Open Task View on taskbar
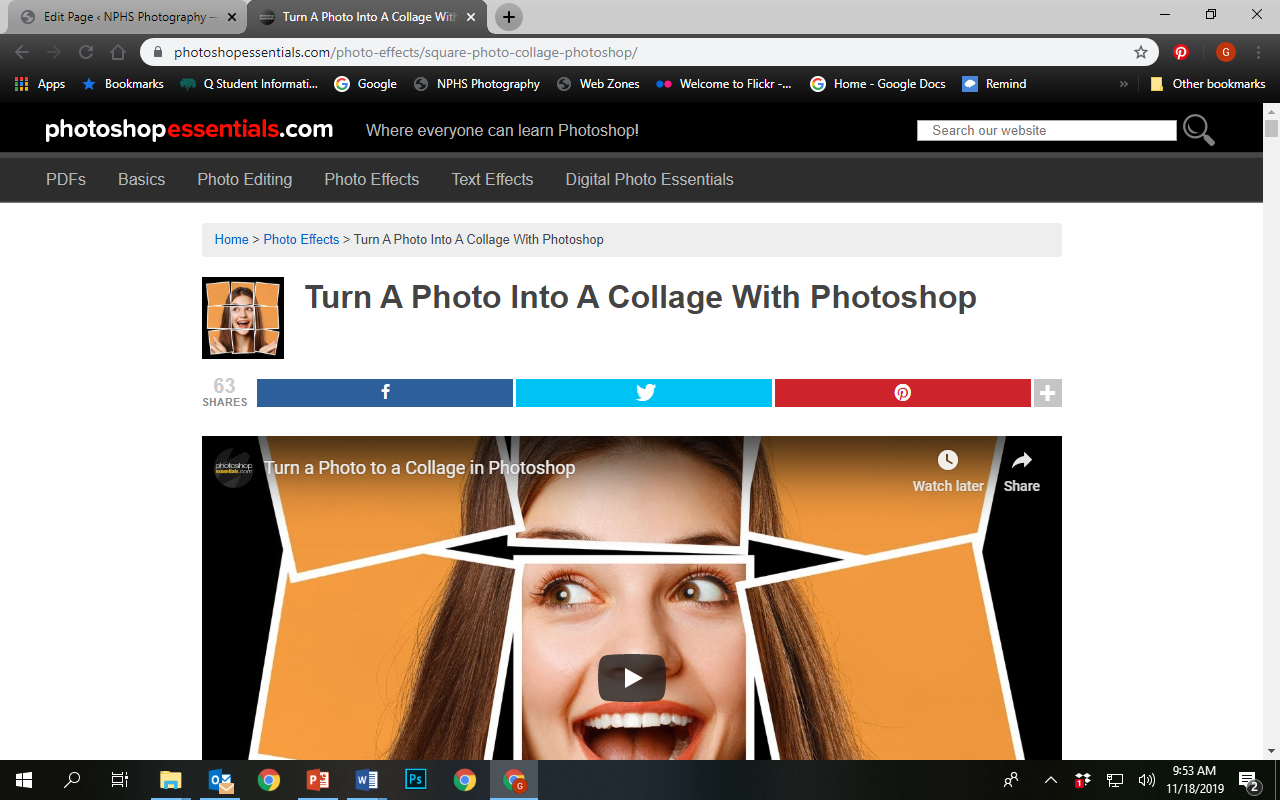 tap(120, 780)
